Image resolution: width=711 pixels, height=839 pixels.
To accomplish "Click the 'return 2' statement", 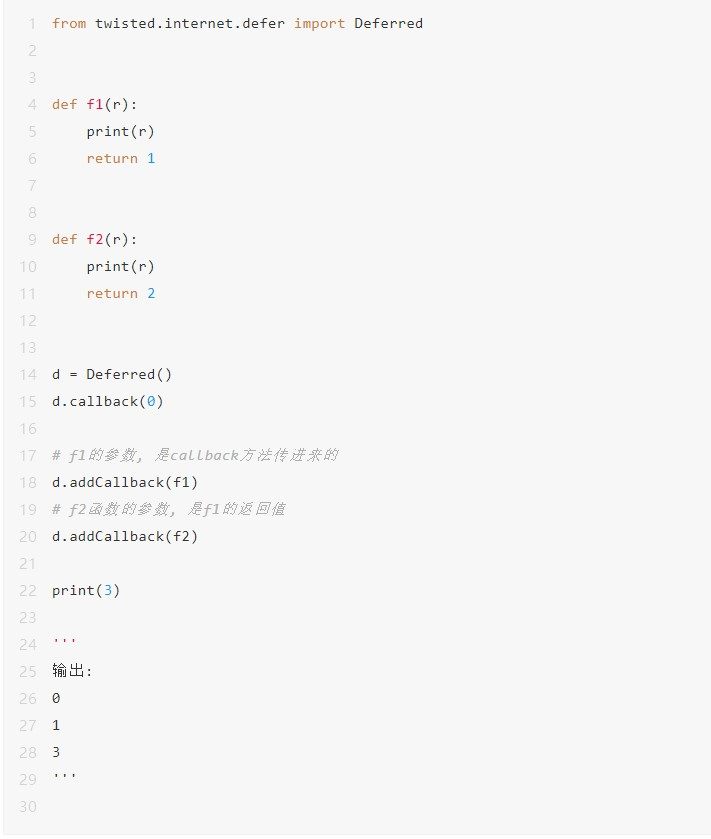I will point(121,293).
